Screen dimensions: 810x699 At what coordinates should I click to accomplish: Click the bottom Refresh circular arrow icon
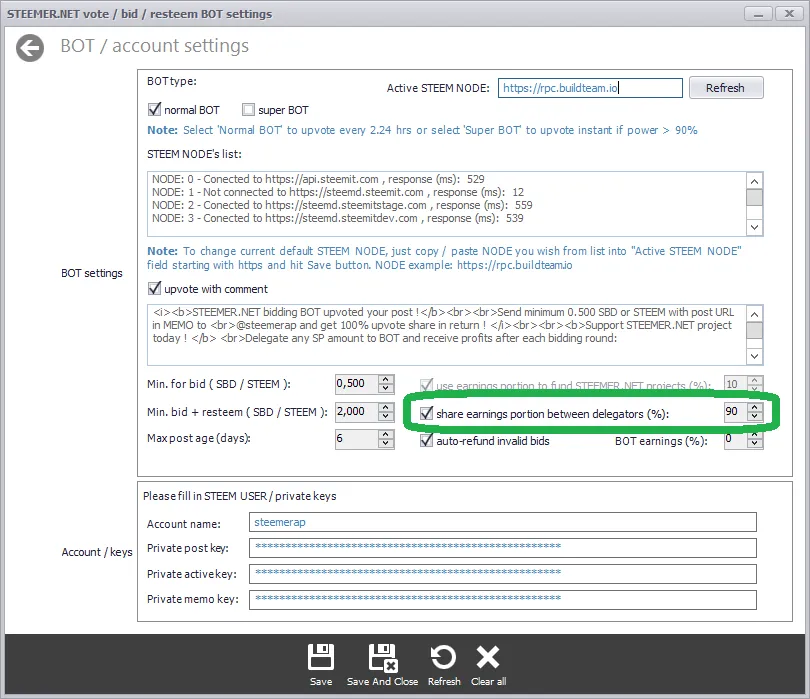pos(443,657)
